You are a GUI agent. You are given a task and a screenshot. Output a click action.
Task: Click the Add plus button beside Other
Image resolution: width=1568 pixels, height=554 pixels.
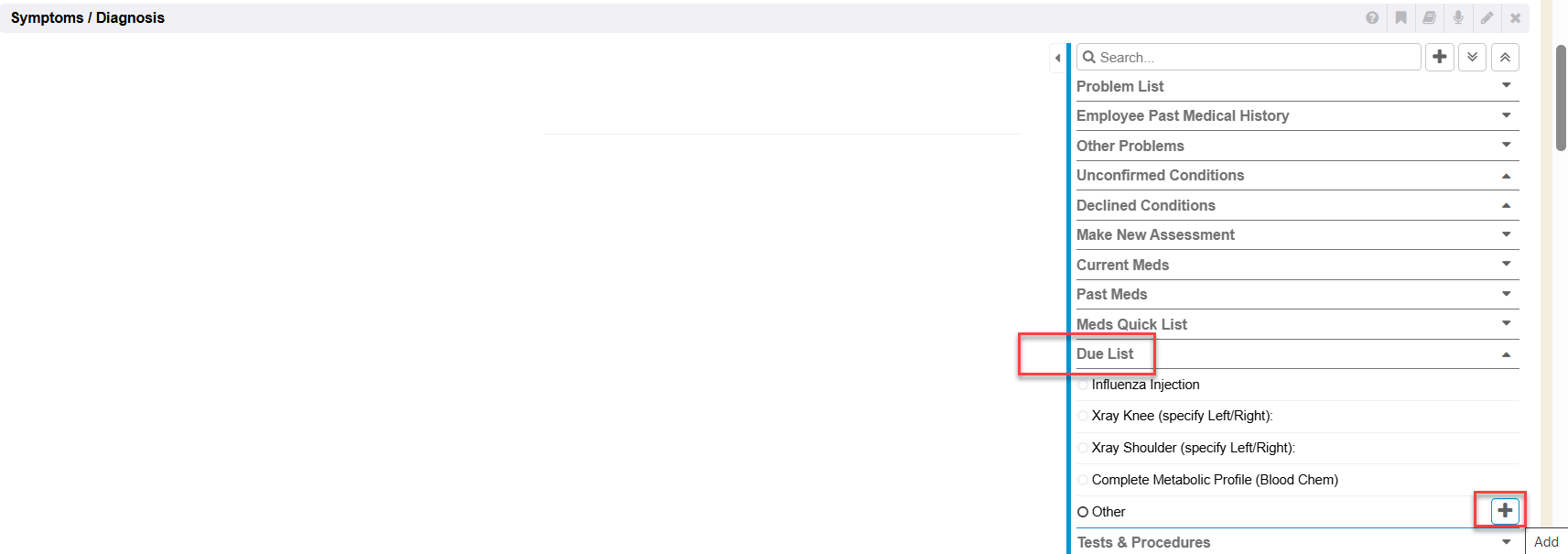[x=1505, y=511]
